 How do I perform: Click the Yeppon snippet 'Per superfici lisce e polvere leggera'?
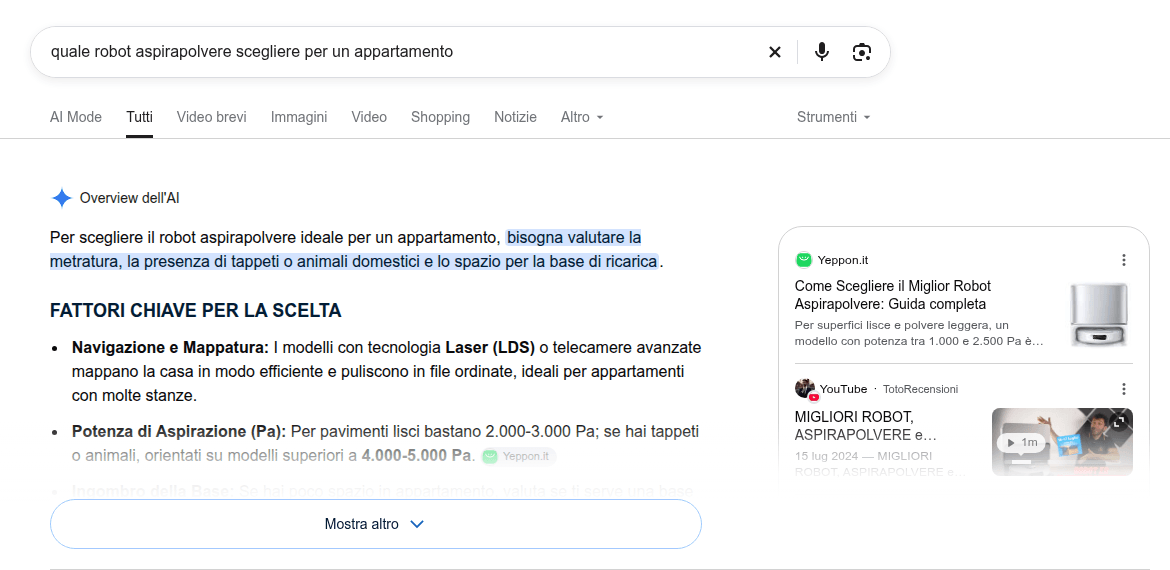click(x=919, y=333)
